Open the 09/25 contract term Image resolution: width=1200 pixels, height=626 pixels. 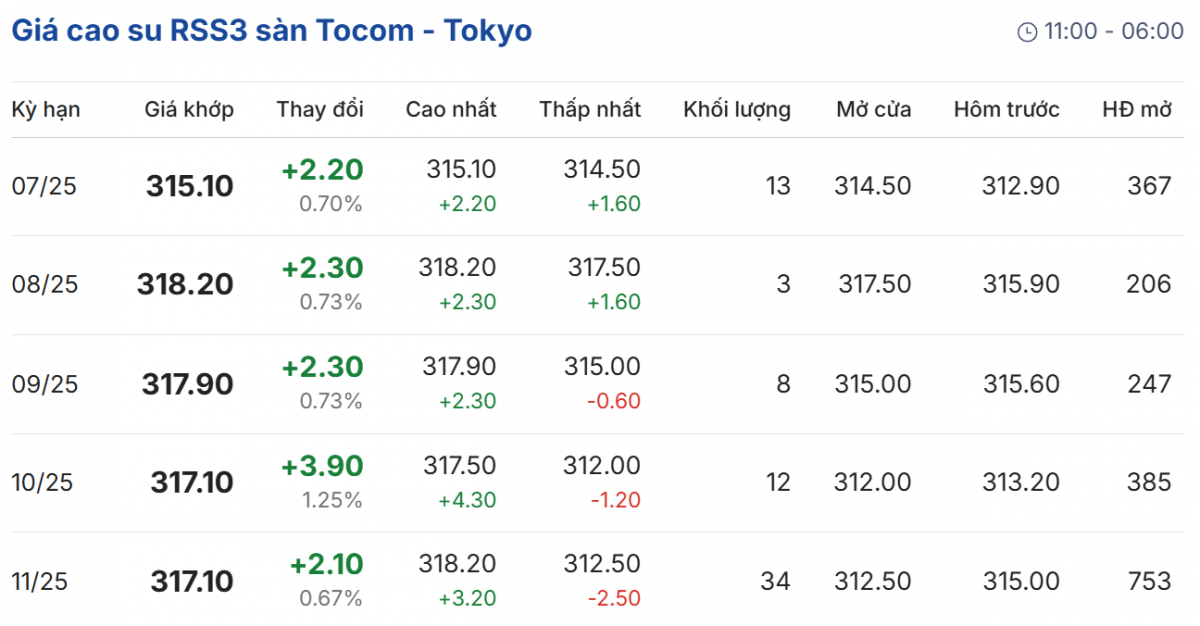click(x=45, y=384)
